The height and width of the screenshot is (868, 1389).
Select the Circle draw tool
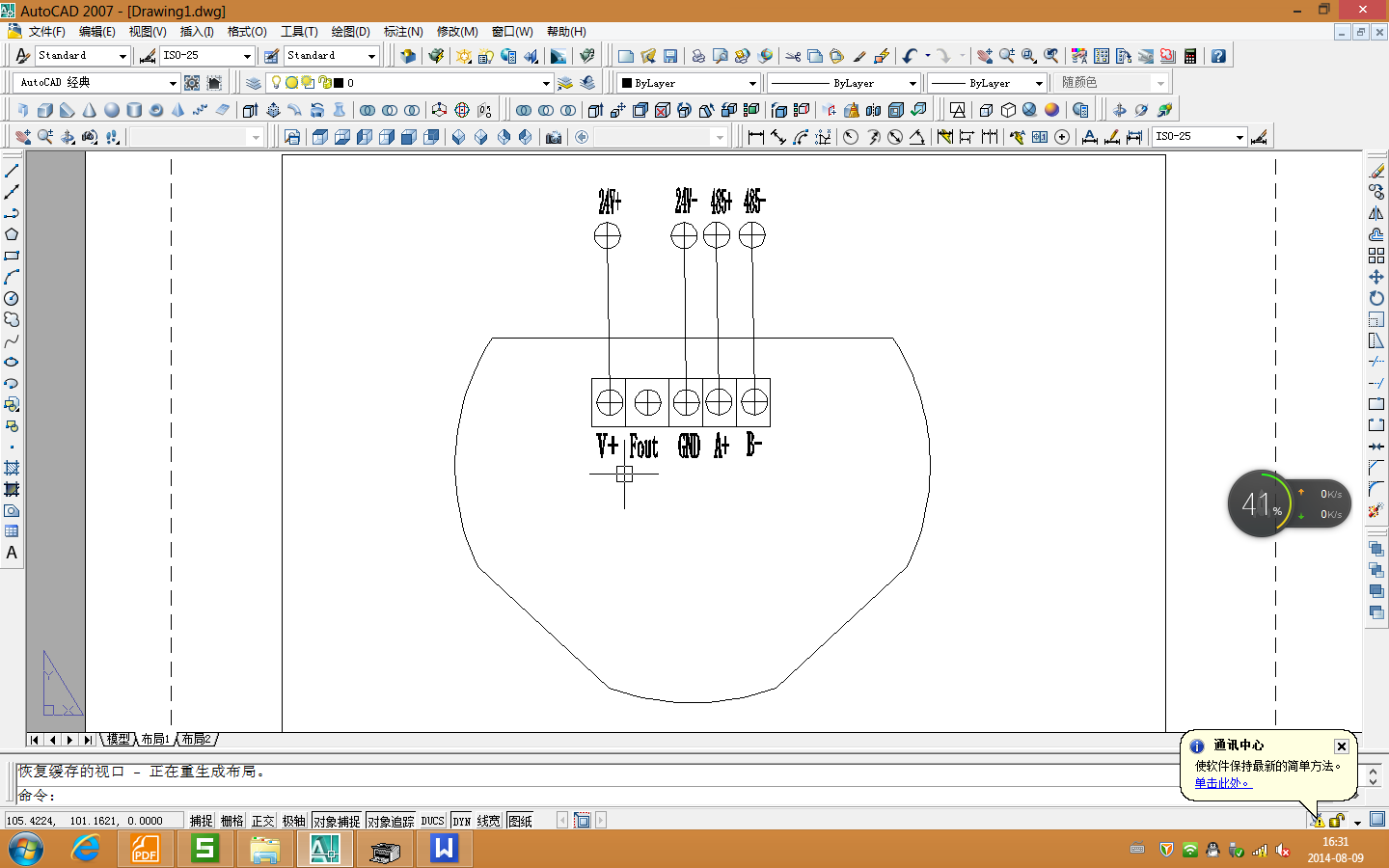[x=12, y=298]
